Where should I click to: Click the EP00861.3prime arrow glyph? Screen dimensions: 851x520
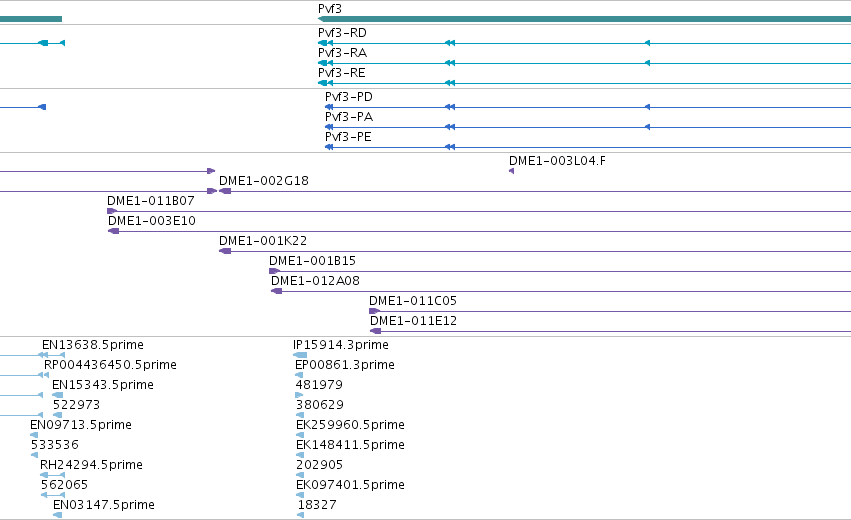click(299, 375)
